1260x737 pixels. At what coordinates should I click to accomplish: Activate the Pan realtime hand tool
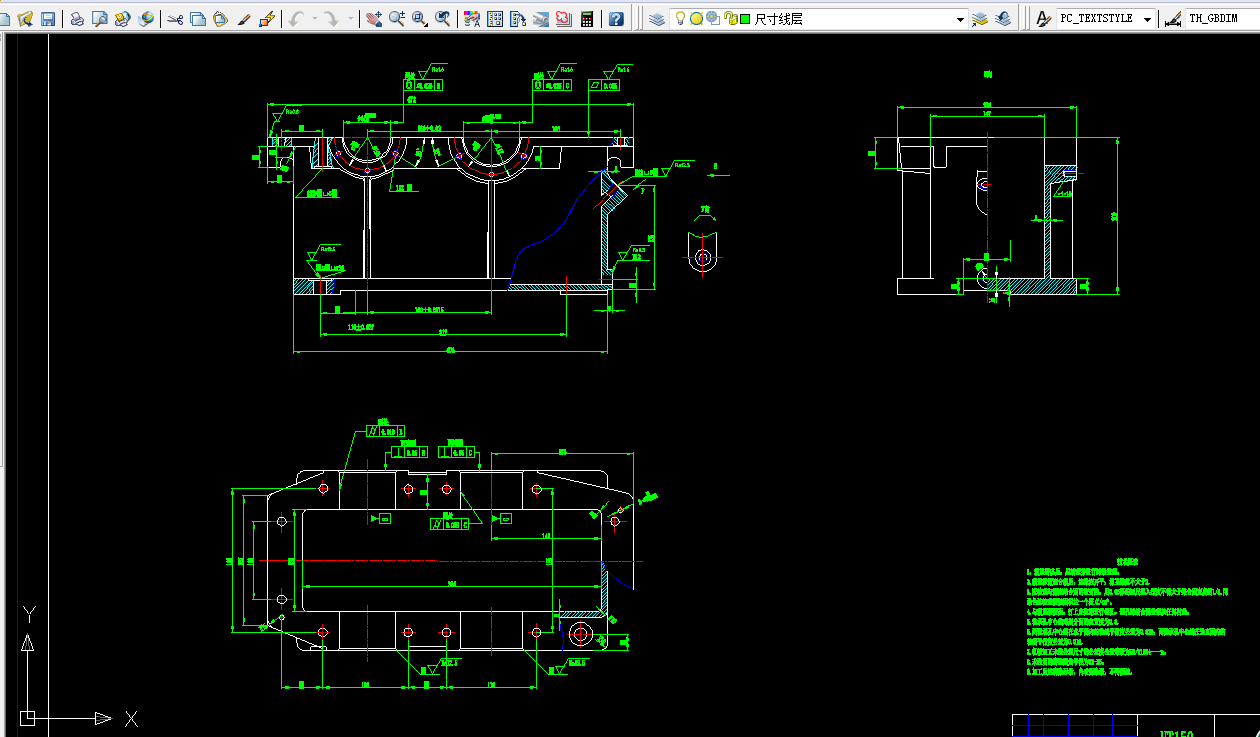pyautogui.click(x=373, y=19)
